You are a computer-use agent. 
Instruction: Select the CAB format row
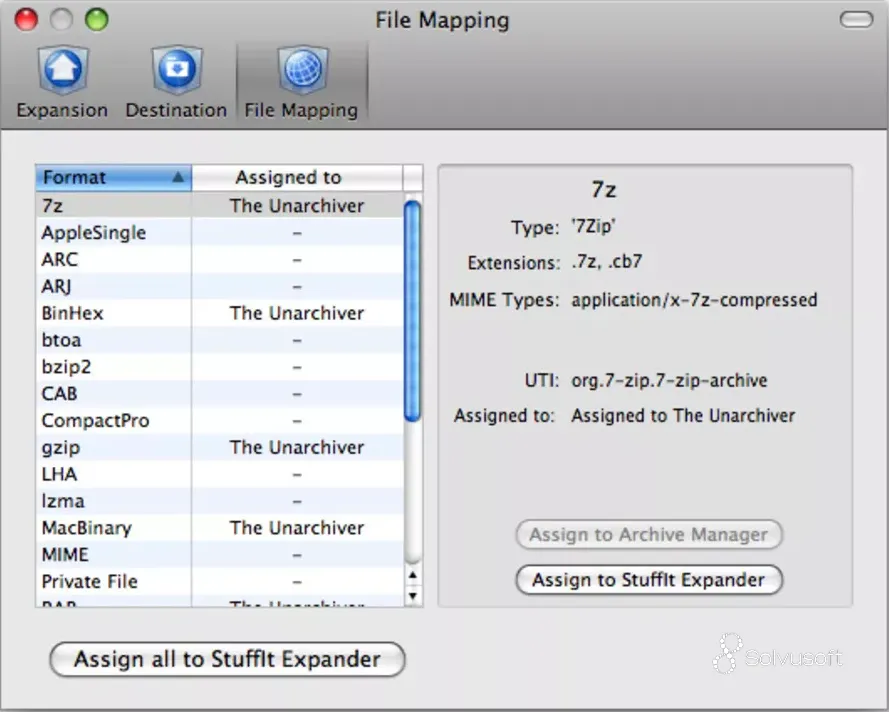point(219,393)
